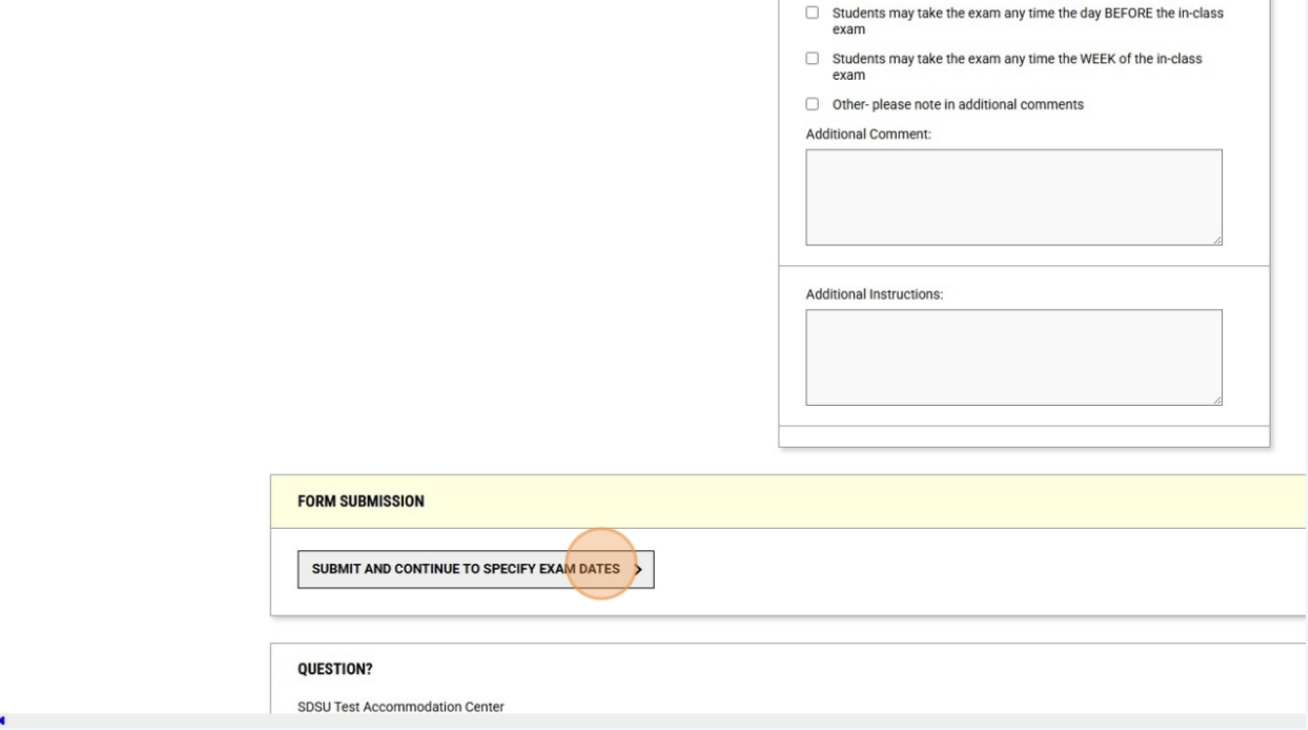
Task: Click the 'Additional Comment:' label
Action: 868,134
